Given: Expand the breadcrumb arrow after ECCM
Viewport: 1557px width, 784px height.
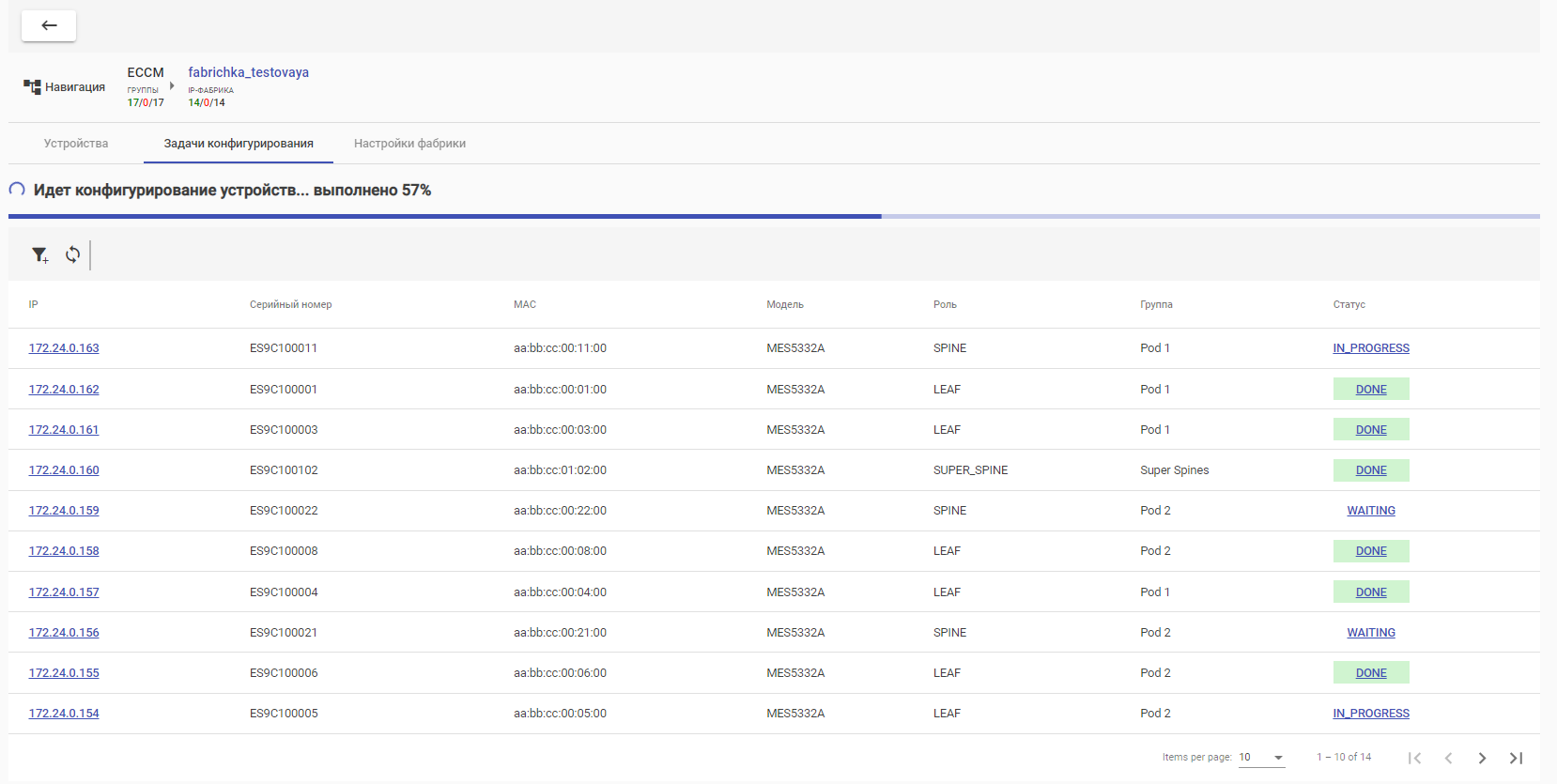Looking at the screenshot, I should click(x=172, y=85).
